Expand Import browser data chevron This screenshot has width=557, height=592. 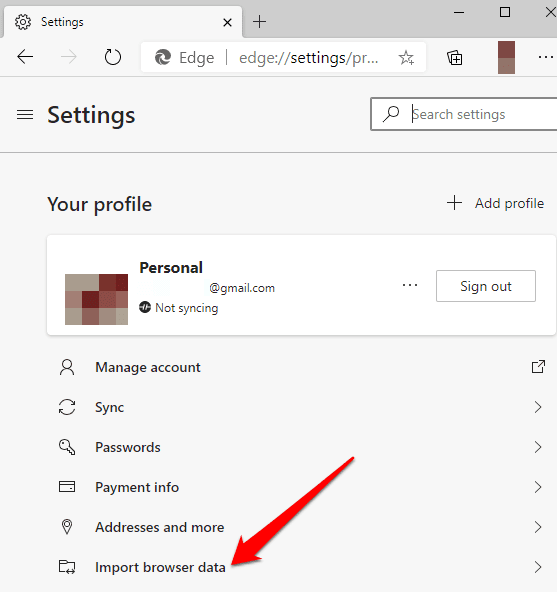pyautogui.click(x=538, y=567)
